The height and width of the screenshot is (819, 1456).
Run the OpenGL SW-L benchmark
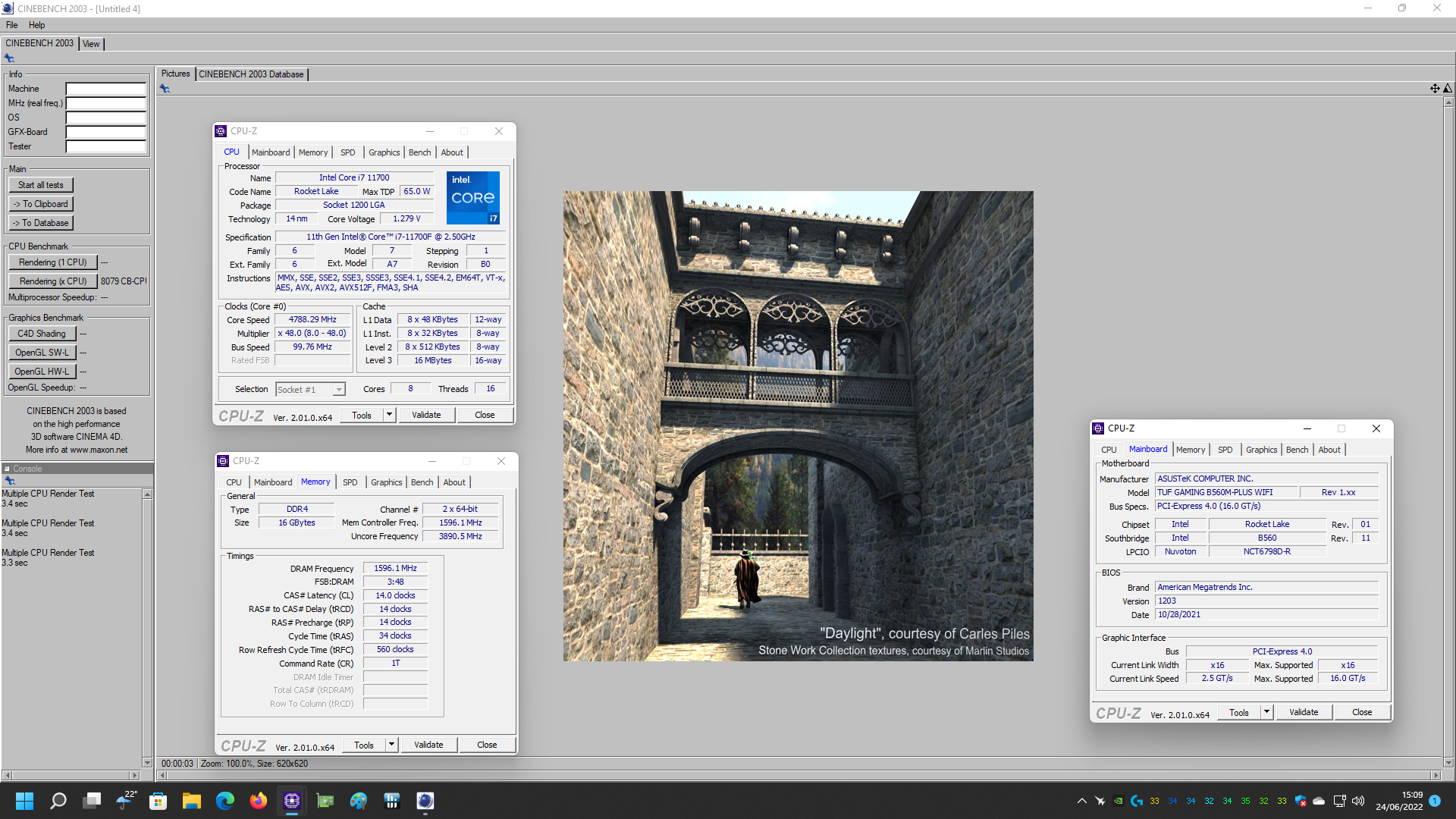(42, 353)
